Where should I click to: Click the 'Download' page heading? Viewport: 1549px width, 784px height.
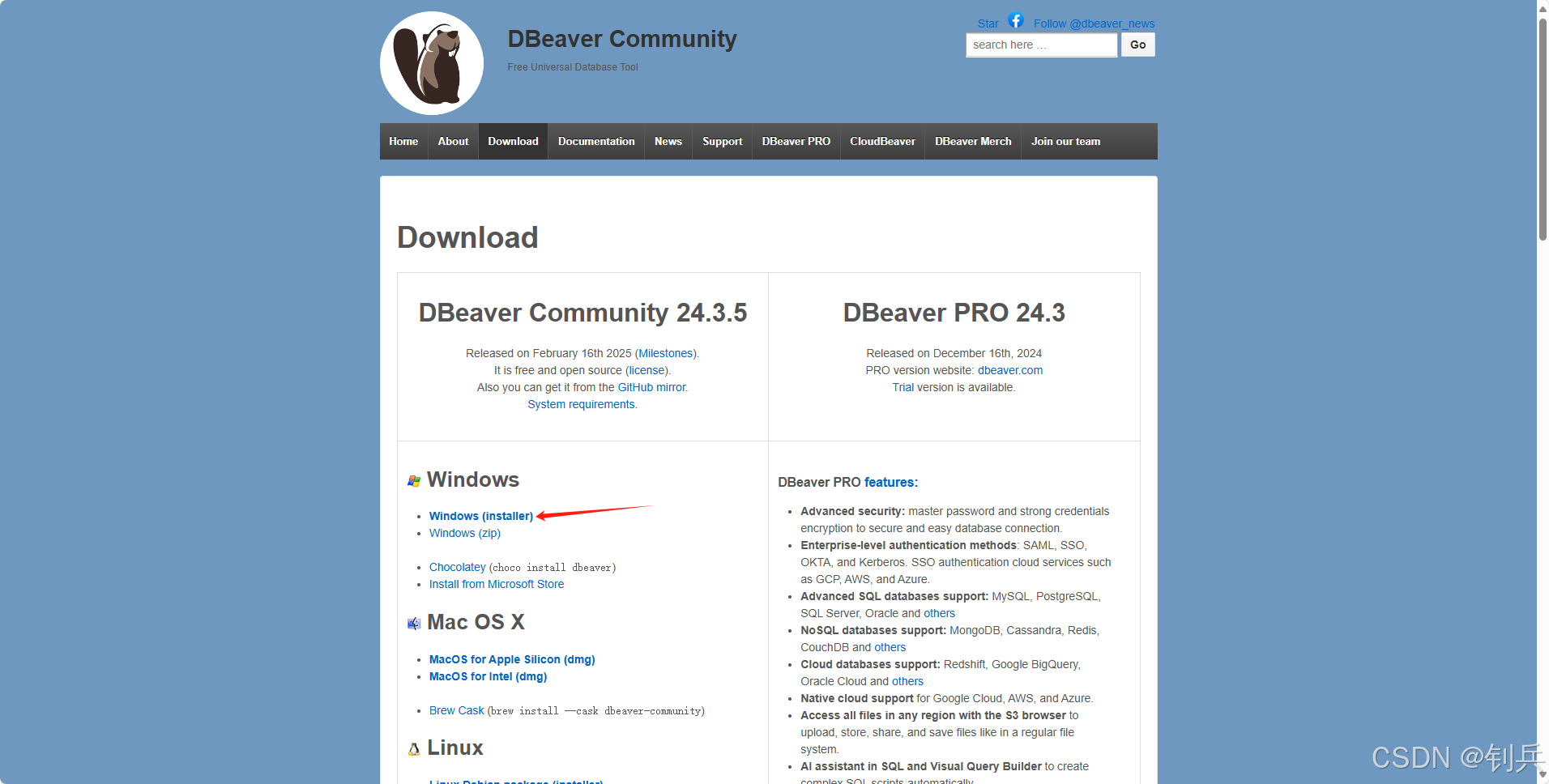pyautogui.click(x=467, y=237)
